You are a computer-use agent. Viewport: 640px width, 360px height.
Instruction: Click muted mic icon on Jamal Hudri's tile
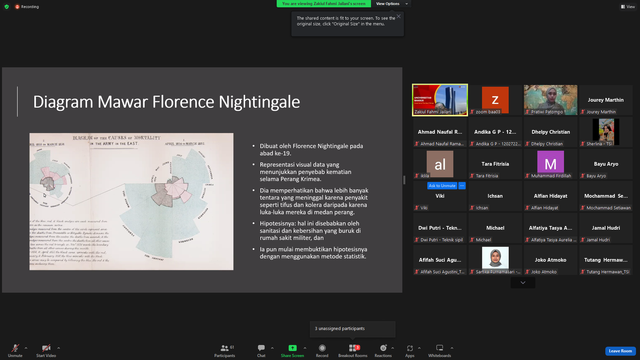583,240
